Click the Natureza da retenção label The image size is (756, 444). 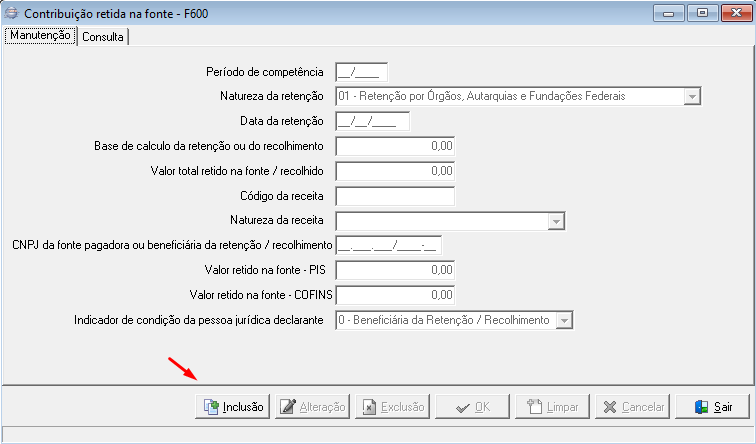(271, 96)
